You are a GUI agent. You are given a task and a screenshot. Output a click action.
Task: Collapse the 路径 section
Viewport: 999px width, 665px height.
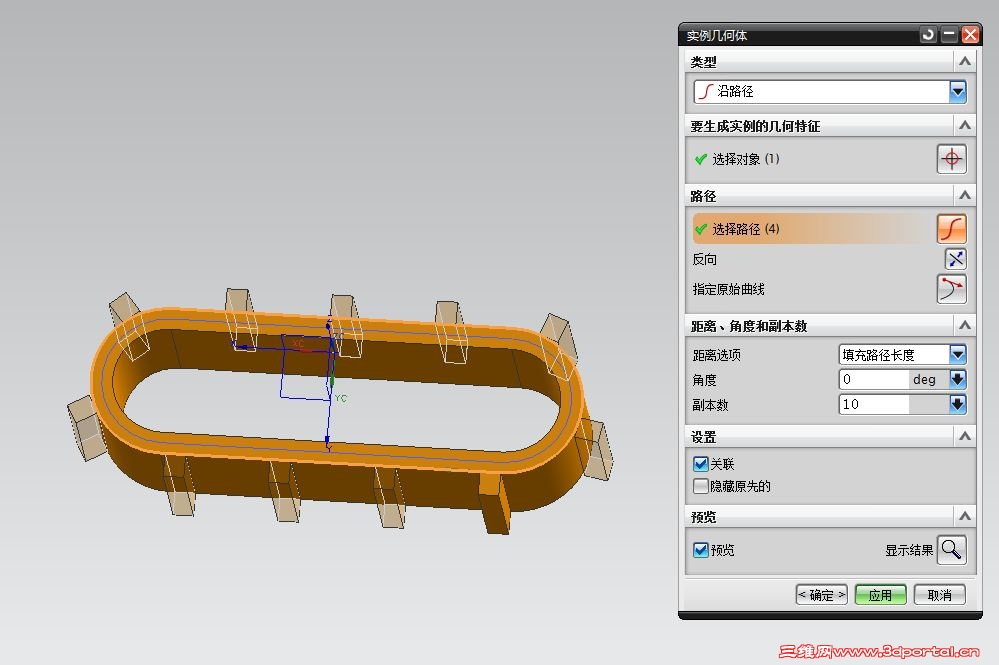965,196
